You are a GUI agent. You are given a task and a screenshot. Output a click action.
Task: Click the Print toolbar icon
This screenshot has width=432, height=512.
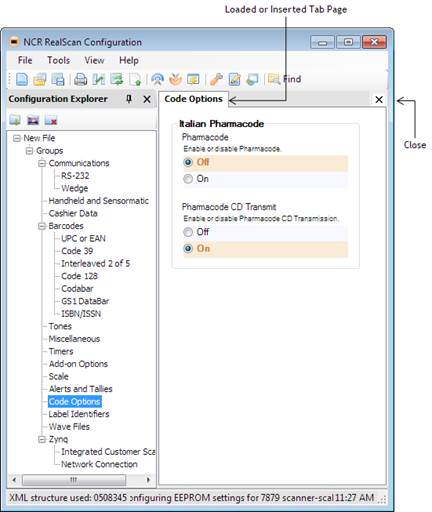pyautogui.click(x=80, y=79)
